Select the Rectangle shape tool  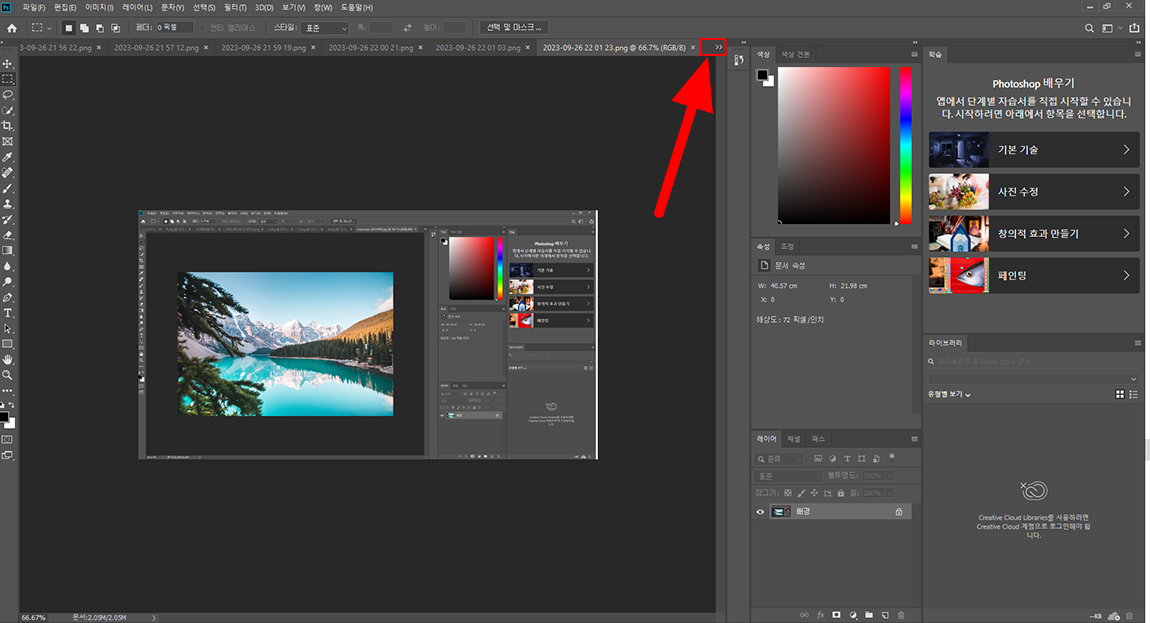(x=7, y=344)
